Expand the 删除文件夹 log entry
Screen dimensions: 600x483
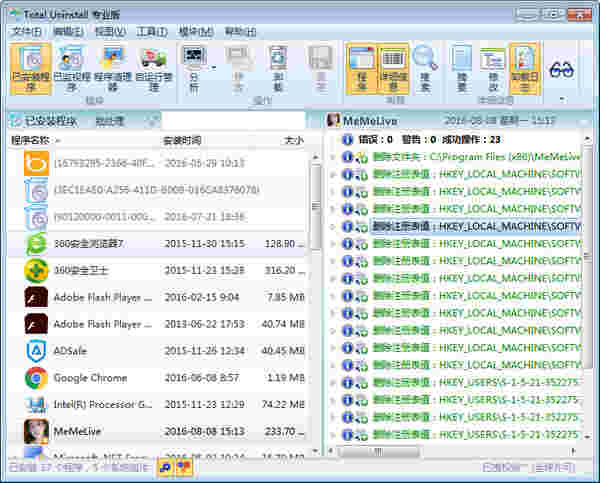[x=332, y=156]
